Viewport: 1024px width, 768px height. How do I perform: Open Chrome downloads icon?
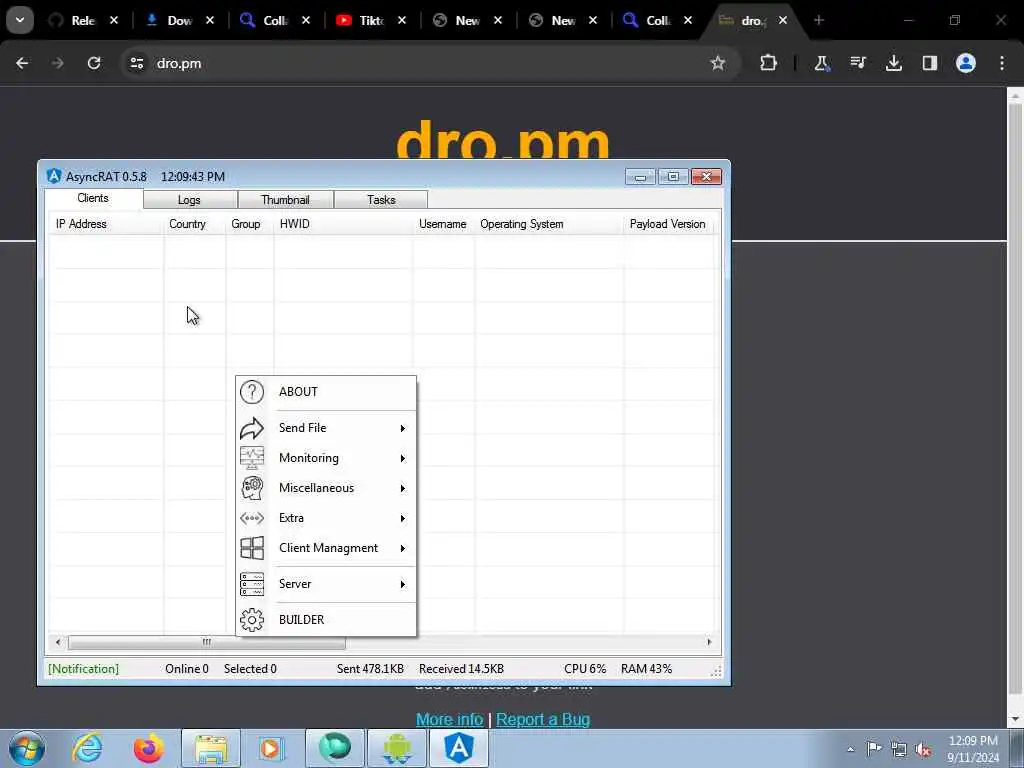893,63
